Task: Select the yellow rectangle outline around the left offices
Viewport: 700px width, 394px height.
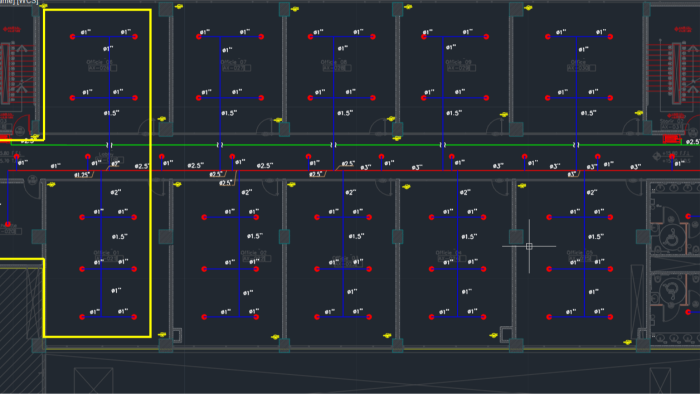Action: coord(97,173)
